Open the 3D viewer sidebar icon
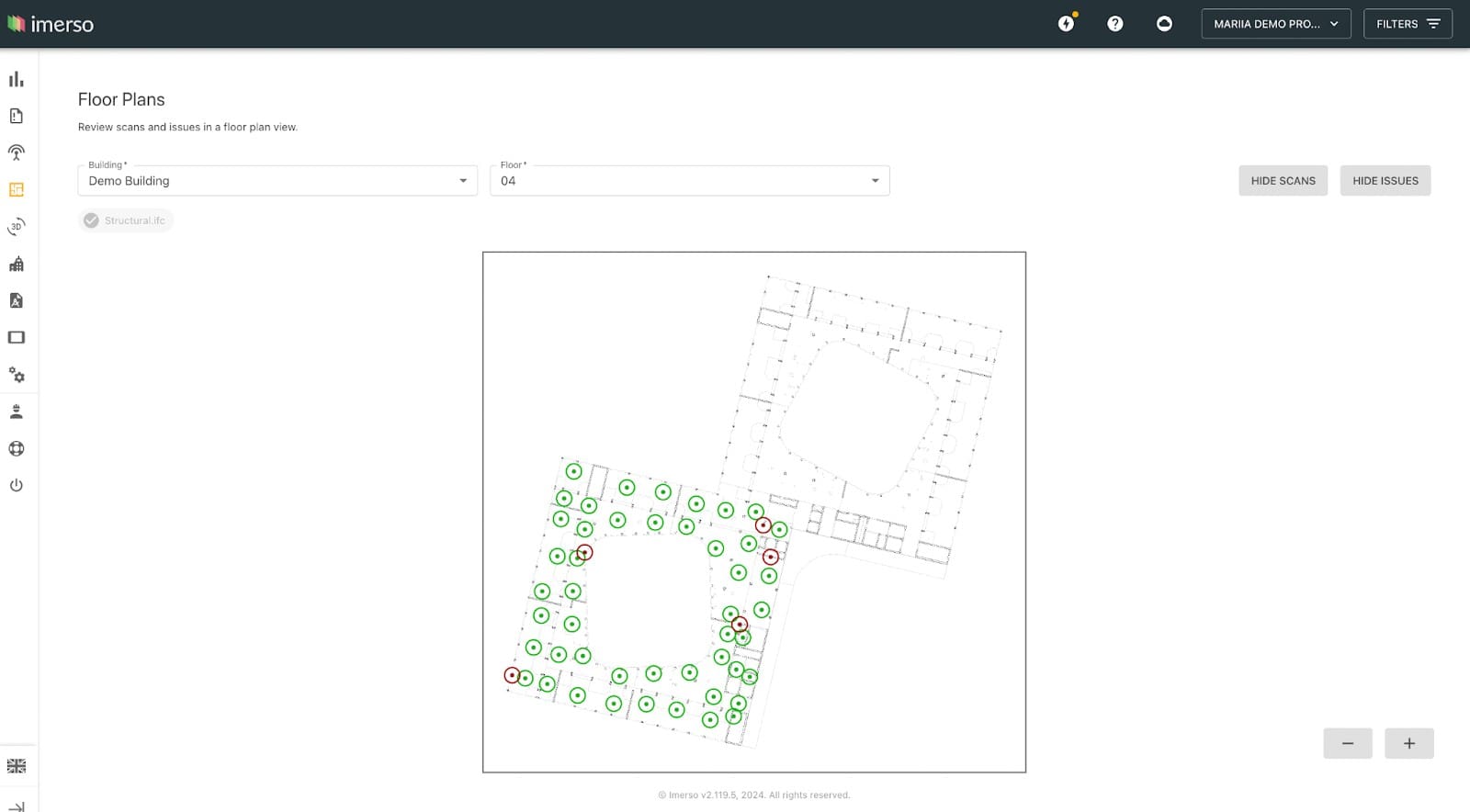The image size is (1470, 812). (16, 227)
